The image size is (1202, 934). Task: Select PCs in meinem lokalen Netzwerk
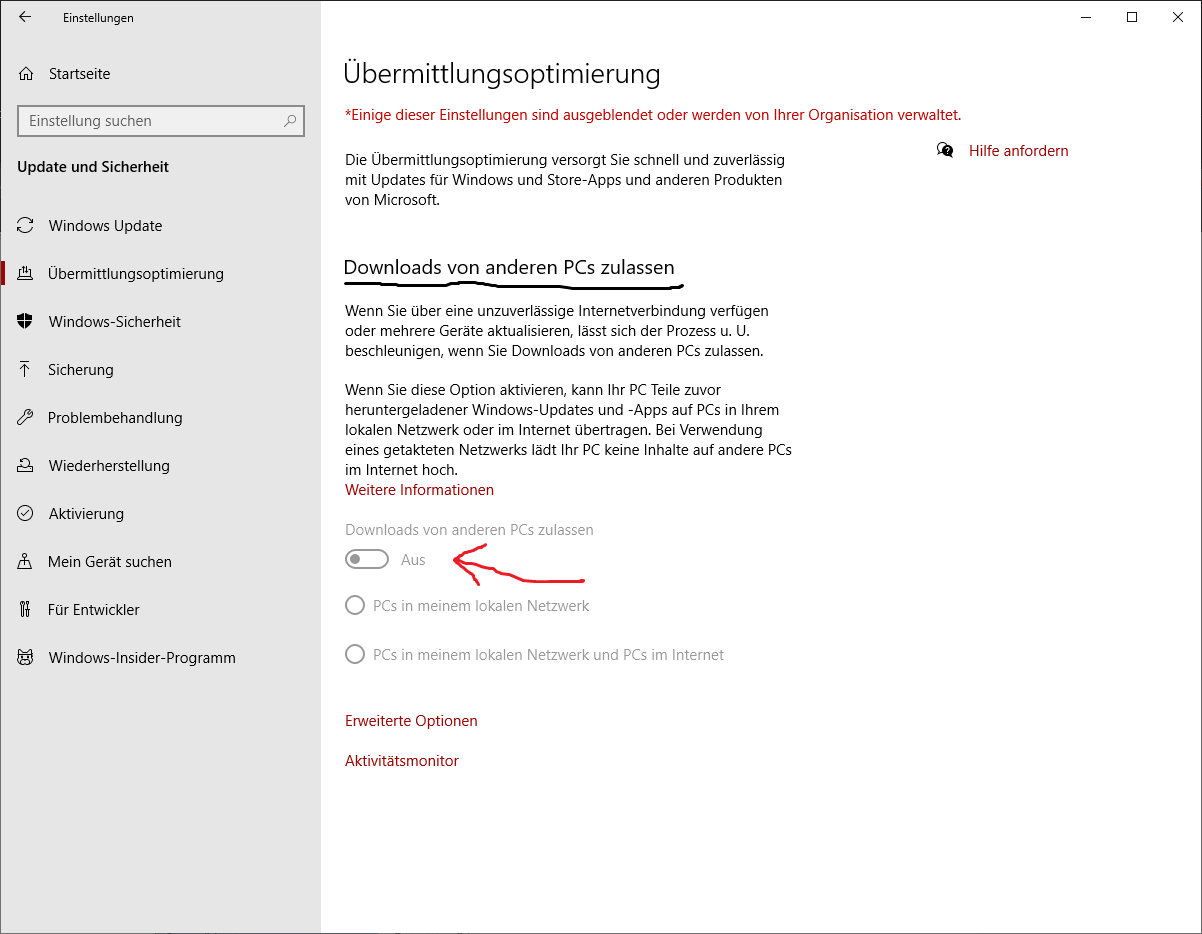355,606
